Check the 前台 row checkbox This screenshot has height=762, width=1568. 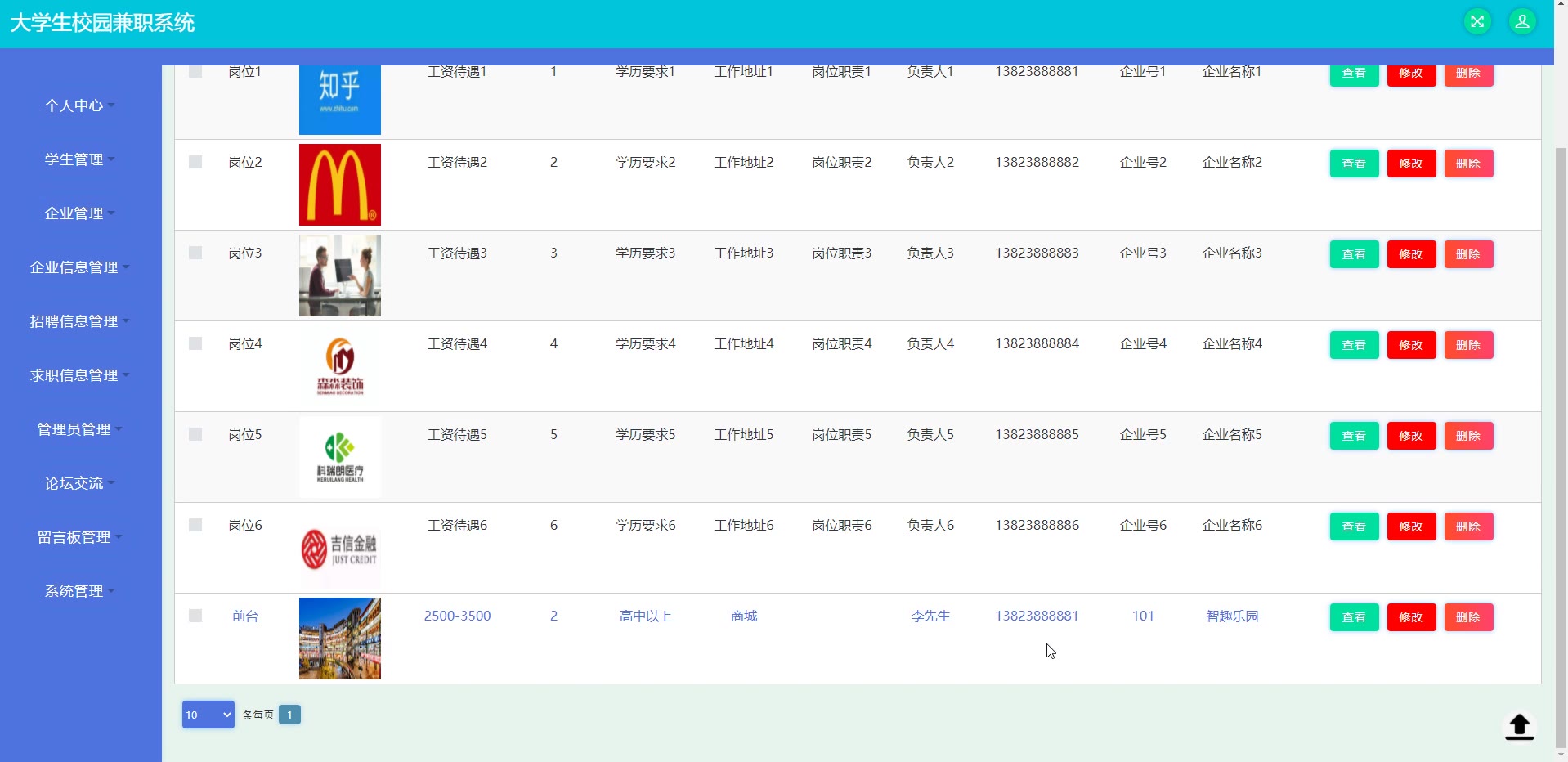195,616
